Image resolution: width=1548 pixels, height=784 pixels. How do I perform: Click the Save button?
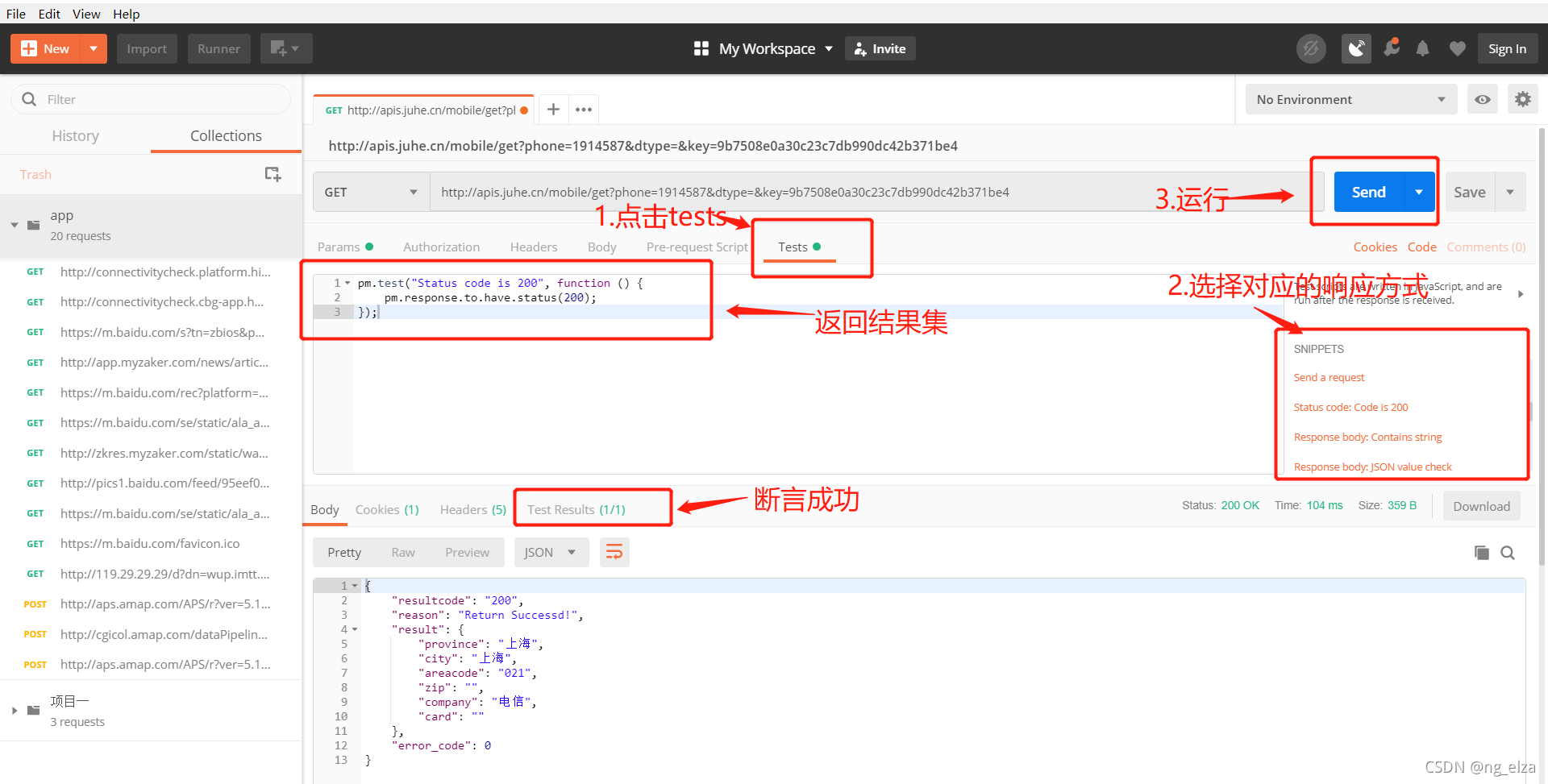click(1469, 192)
